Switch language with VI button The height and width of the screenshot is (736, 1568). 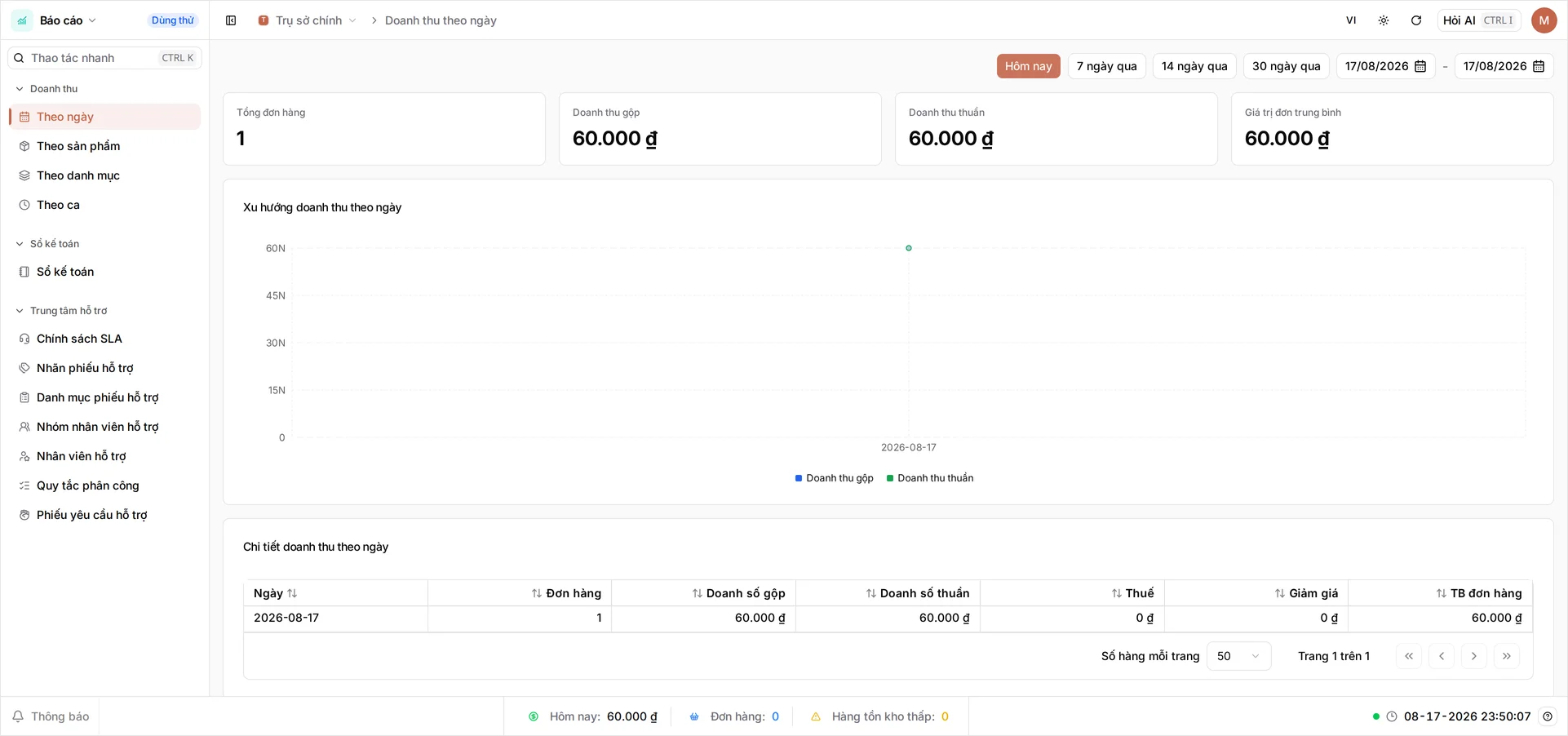click(x=1351, y=20)
